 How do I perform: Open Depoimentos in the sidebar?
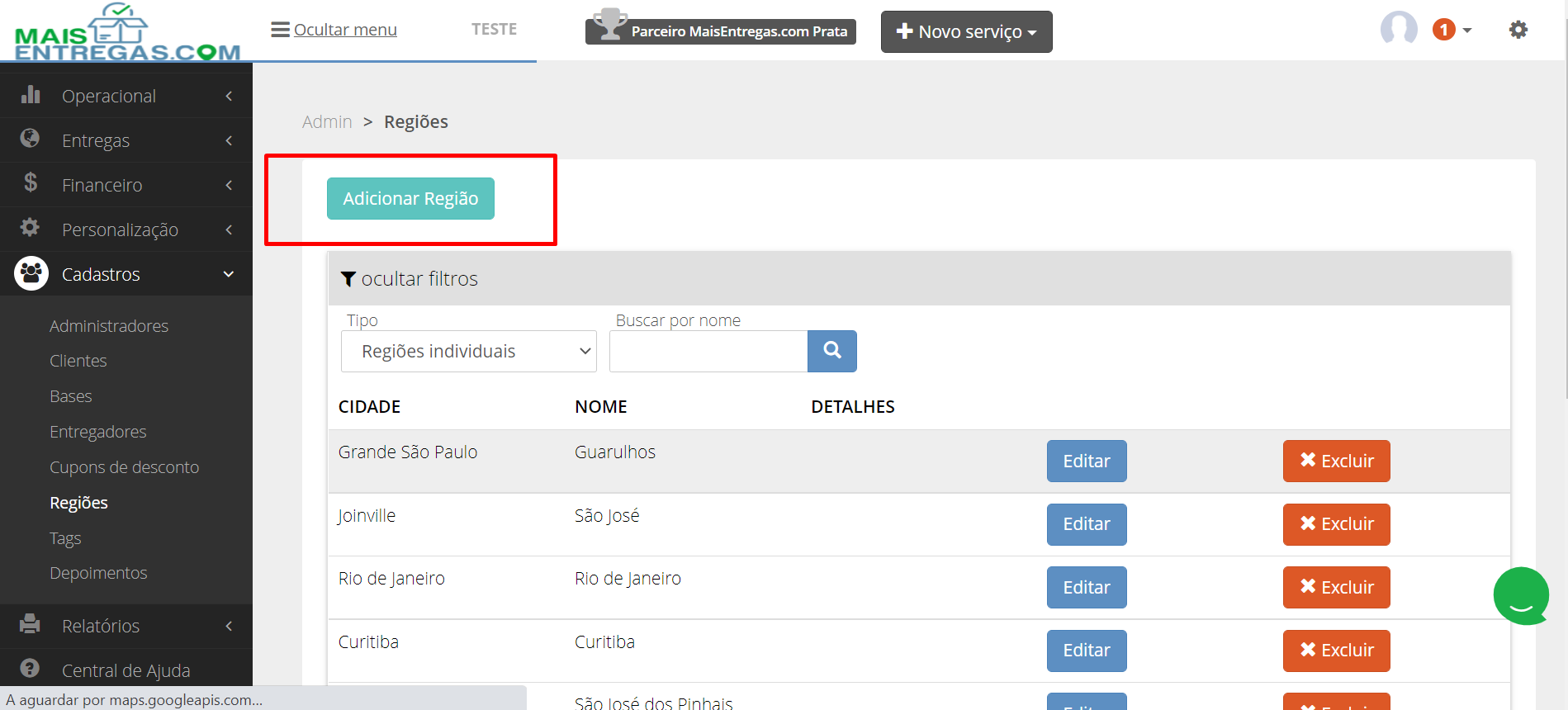click(98, 573)
